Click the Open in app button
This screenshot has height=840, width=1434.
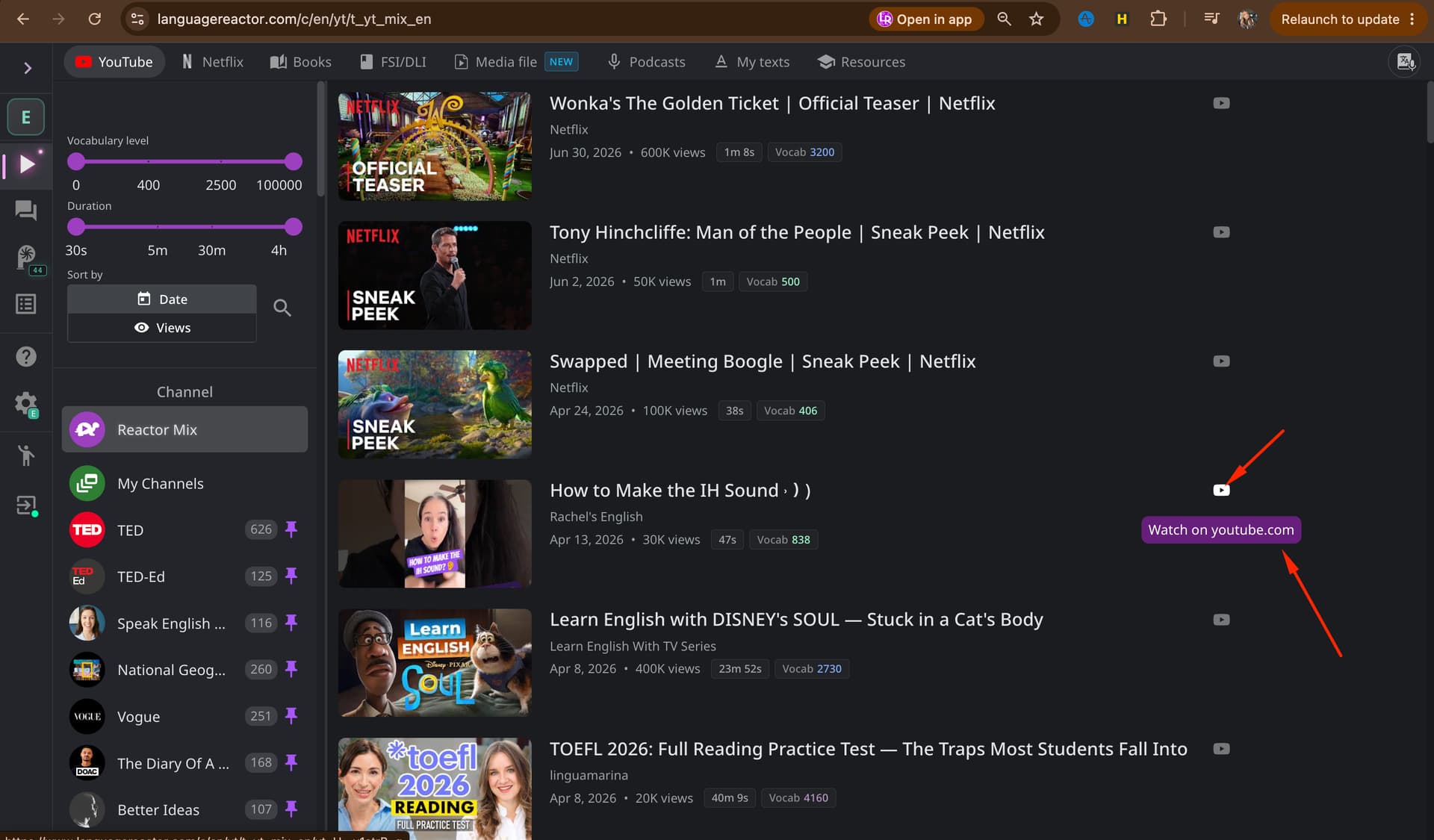point(925,19)
